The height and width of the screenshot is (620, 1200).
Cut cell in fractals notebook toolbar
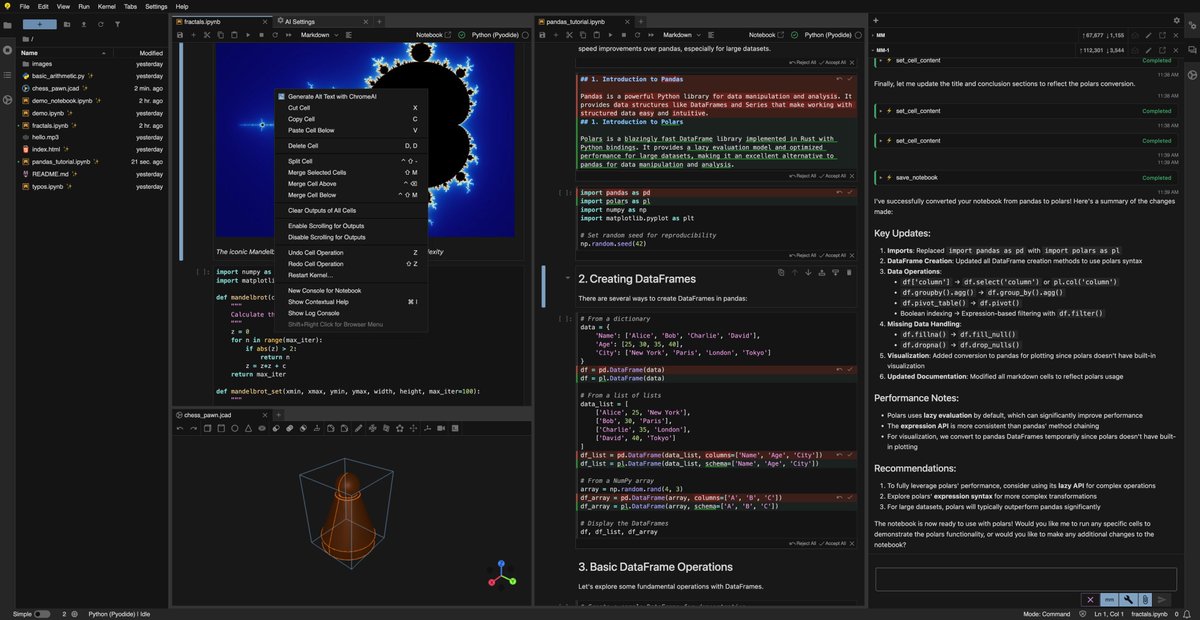[x=207, y=35]
